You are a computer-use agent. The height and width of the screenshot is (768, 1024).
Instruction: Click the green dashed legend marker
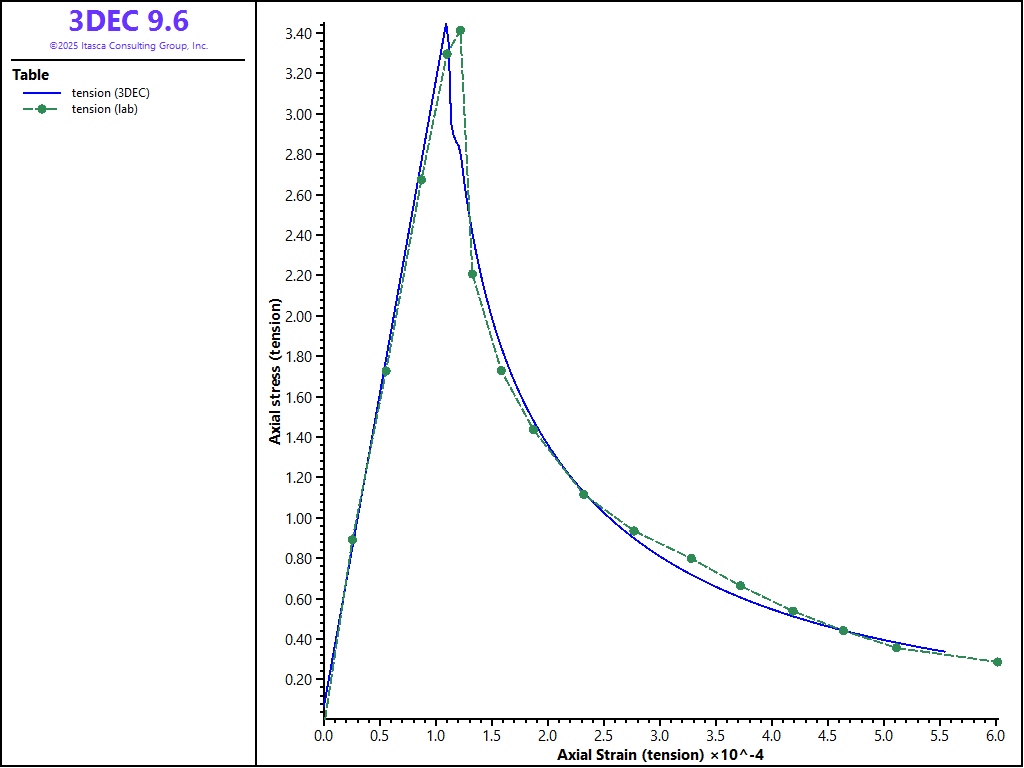click(41, 109)
